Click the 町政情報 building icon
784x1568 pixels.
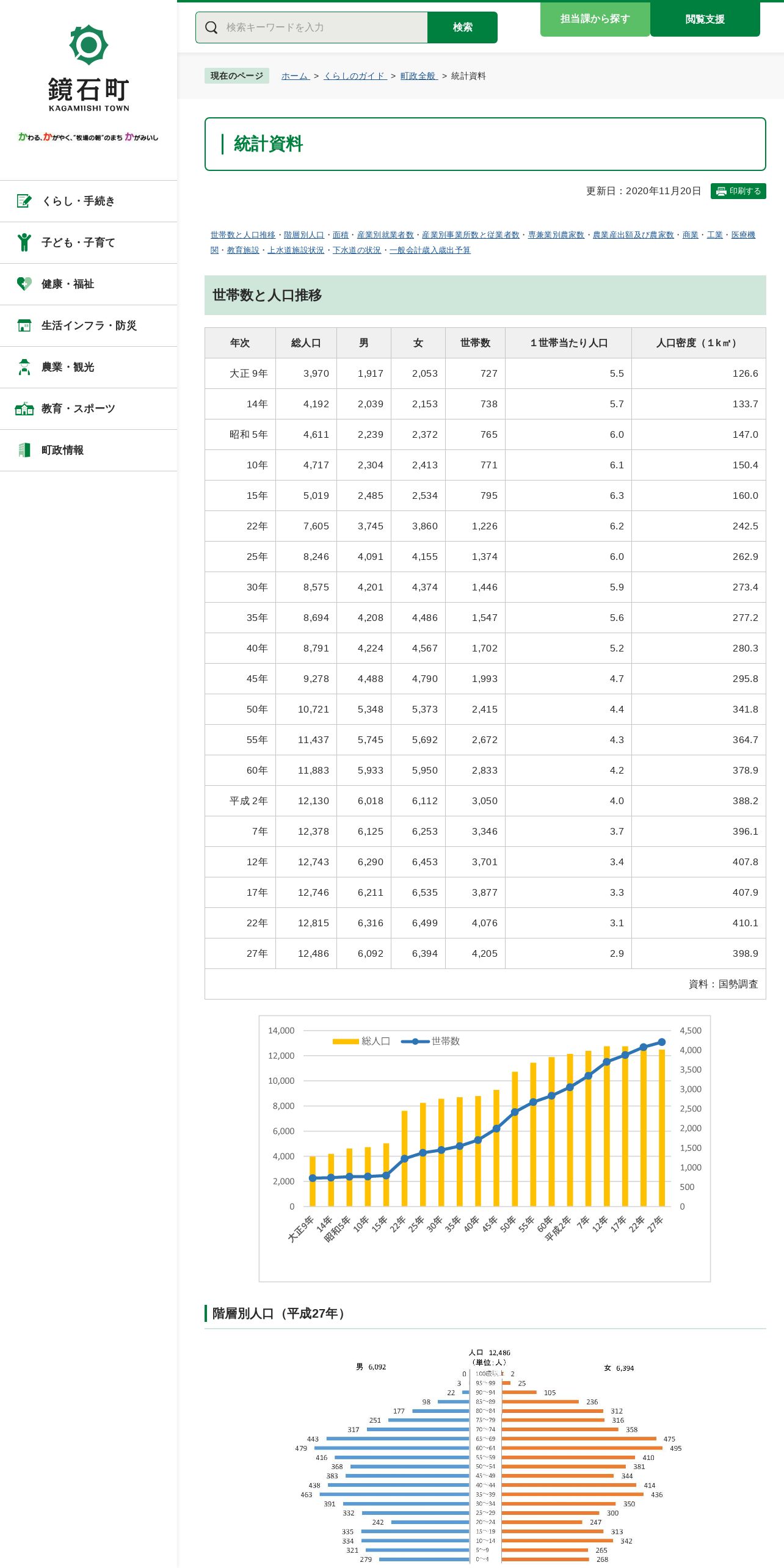click(24, 450)
